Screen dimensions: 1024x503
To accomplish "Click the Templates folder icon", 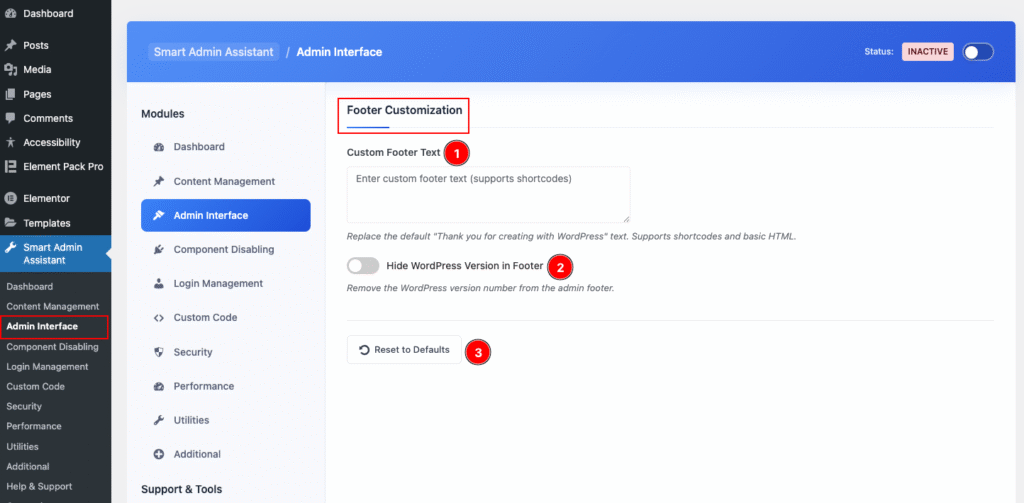I will 10,223.
